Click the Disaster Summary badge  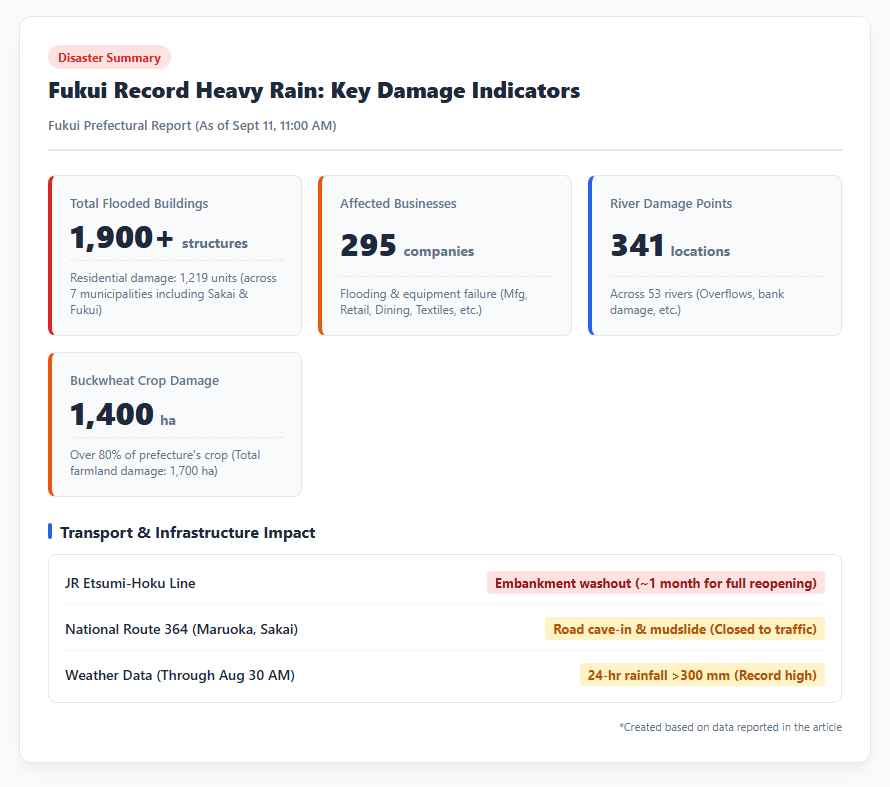tap(109, 57)
